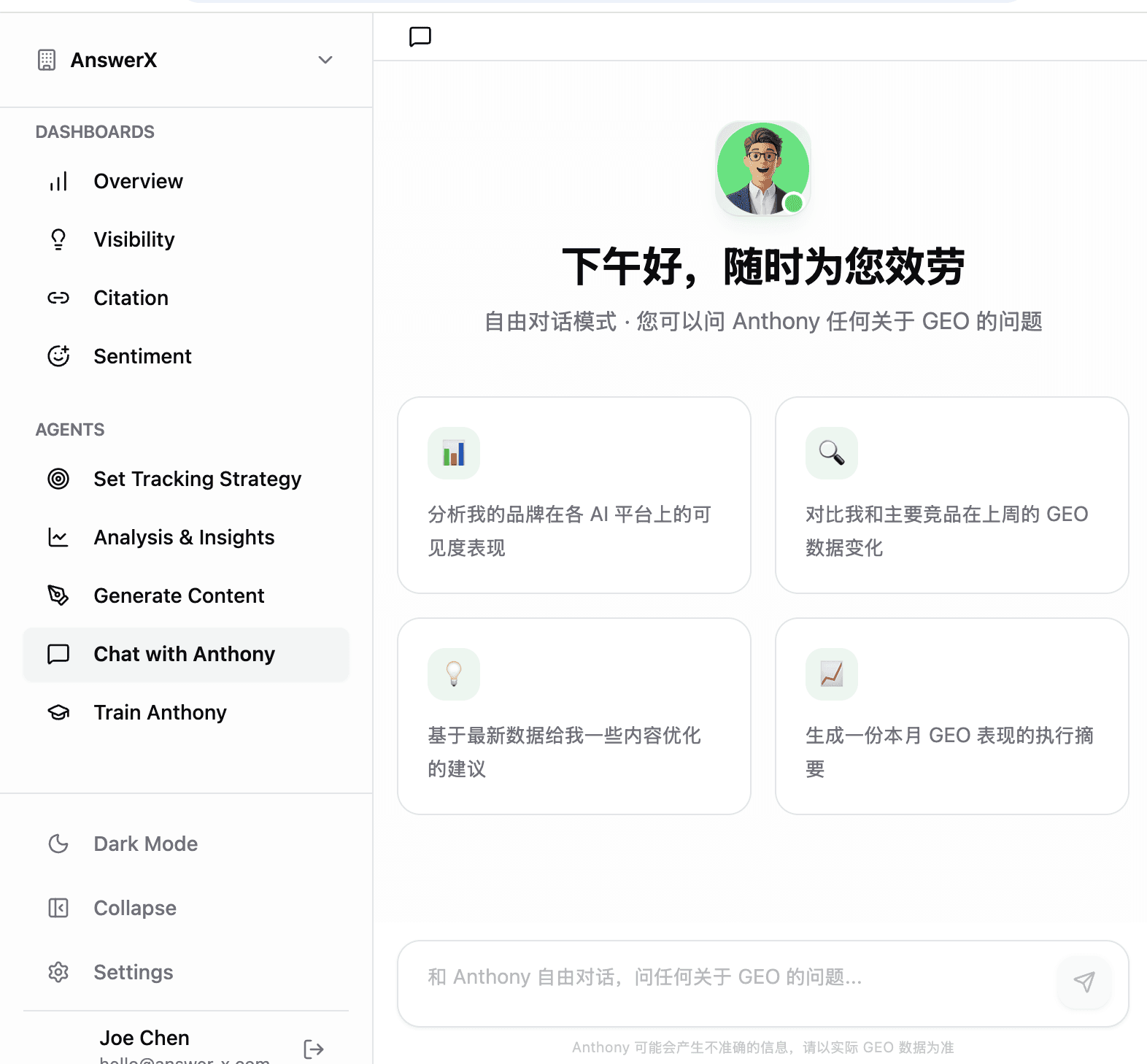Click the Analysis & Insights chart icon
This screenshot has height=1064, width=1147.
pyautogui.click(x=58, y=537)
